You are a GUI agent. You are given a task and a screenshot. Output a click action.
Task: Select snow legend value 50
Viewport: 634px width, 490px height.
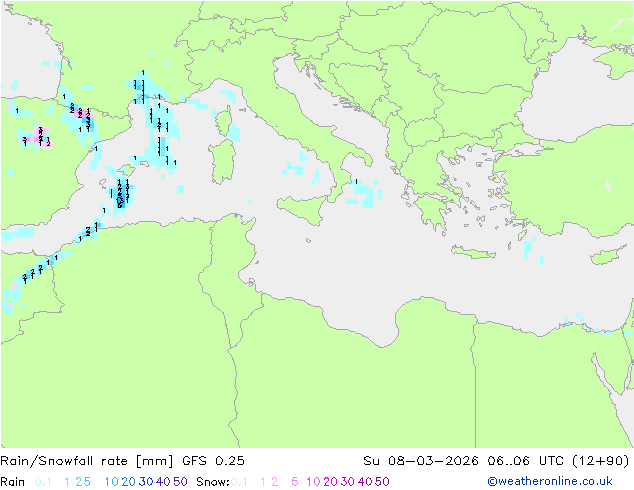(x=382, y=482)
